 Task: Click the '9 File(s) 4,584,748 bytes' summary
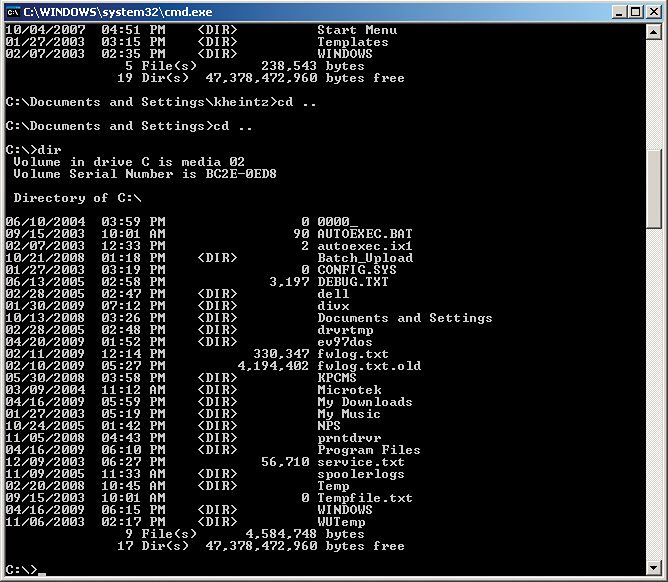tap(245, 534)
